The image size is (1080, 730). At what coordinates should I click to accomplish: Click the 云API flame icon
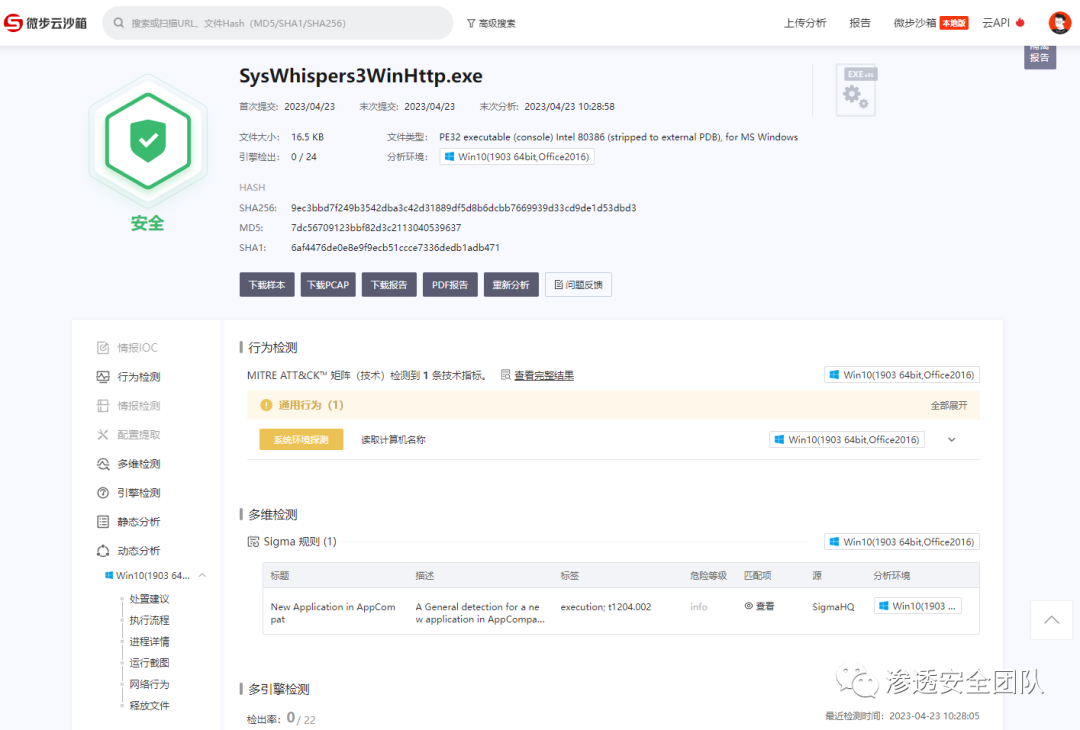click(1020, 22)
